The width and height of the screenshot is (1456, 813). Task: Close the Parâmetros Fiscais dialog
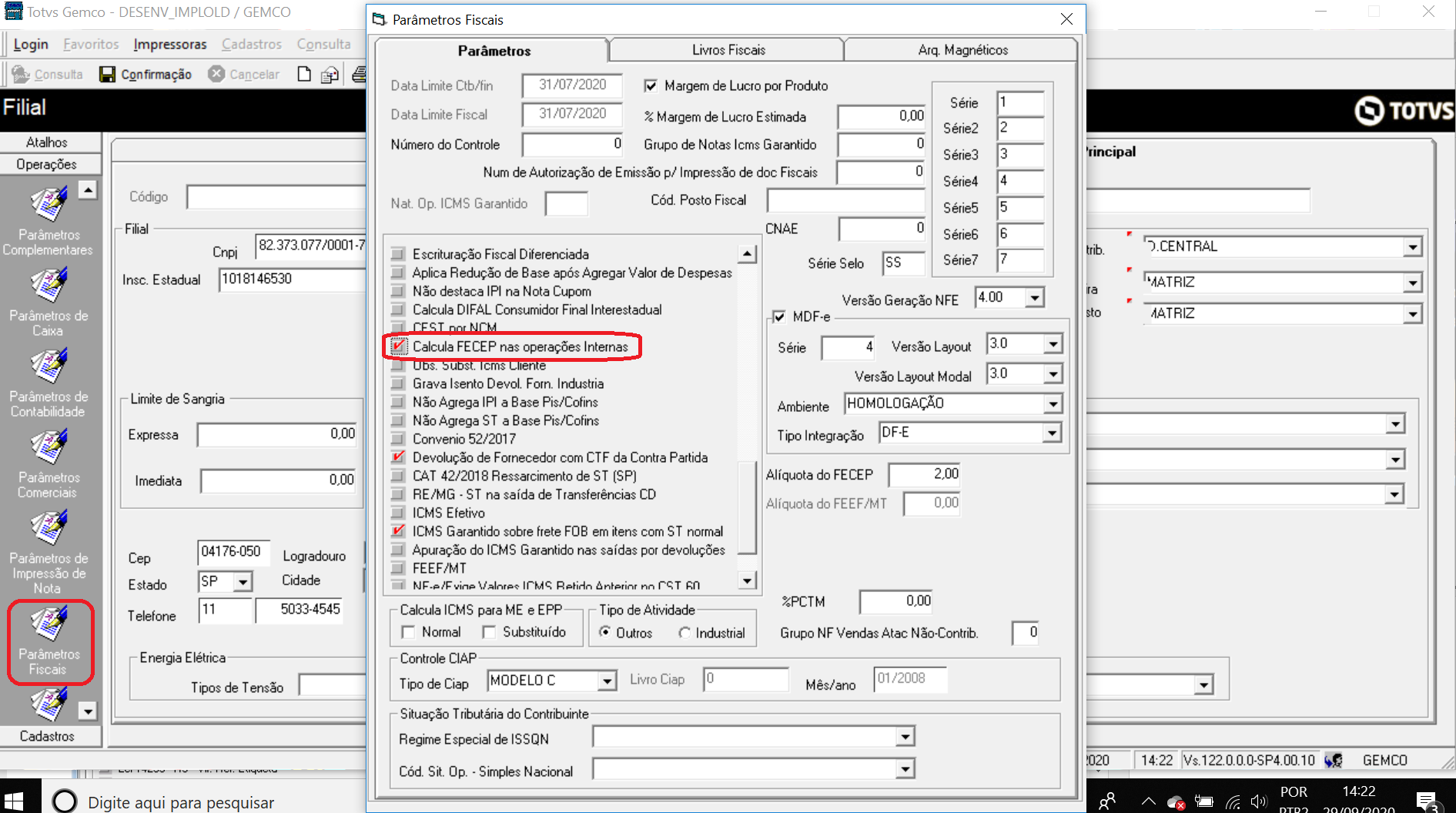(x=1066, y=19)
